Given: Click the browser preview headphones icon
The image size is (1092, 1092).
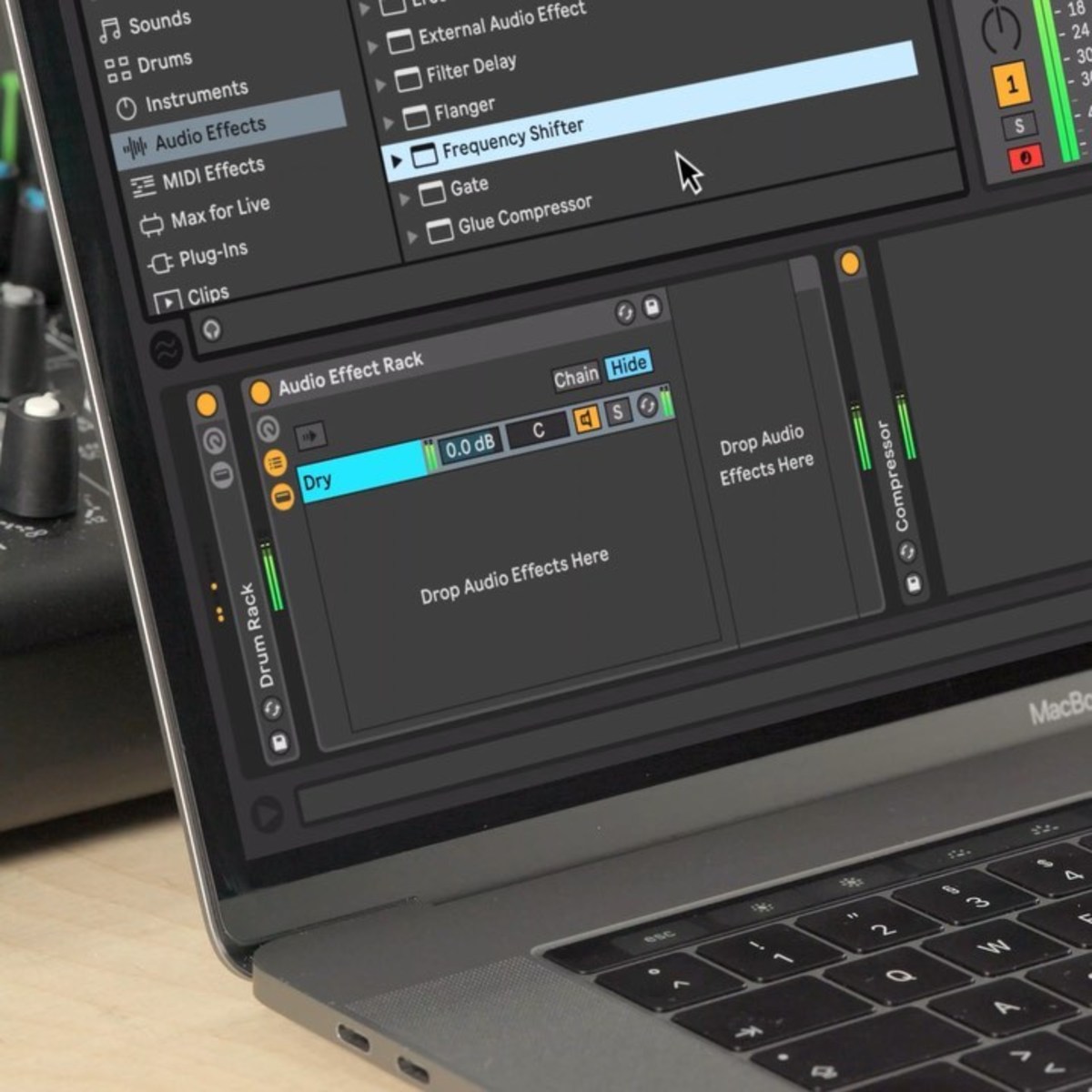Looking at the screenshot, I should (x=211, y=329).
